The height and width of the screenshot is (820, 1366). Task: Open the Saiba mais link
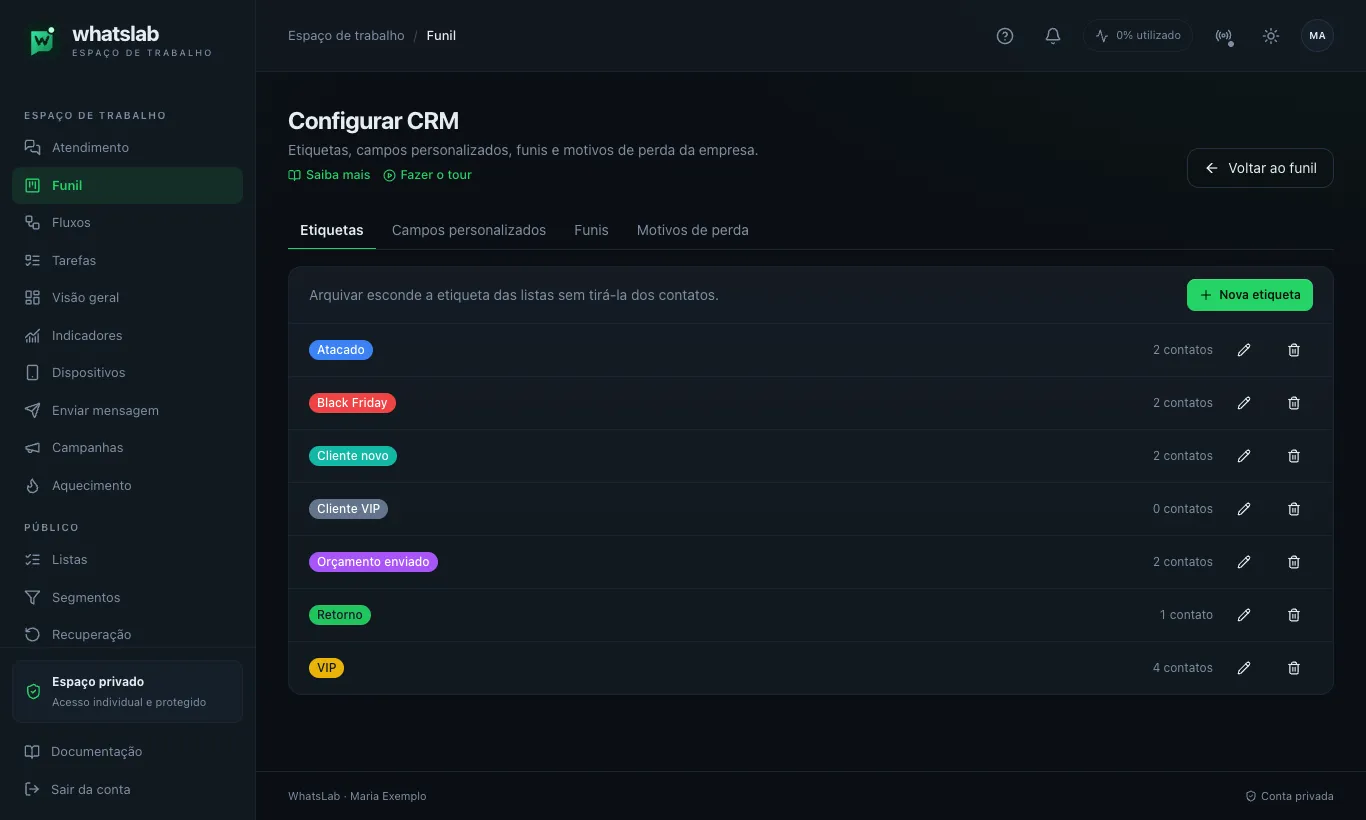(329, 175)
